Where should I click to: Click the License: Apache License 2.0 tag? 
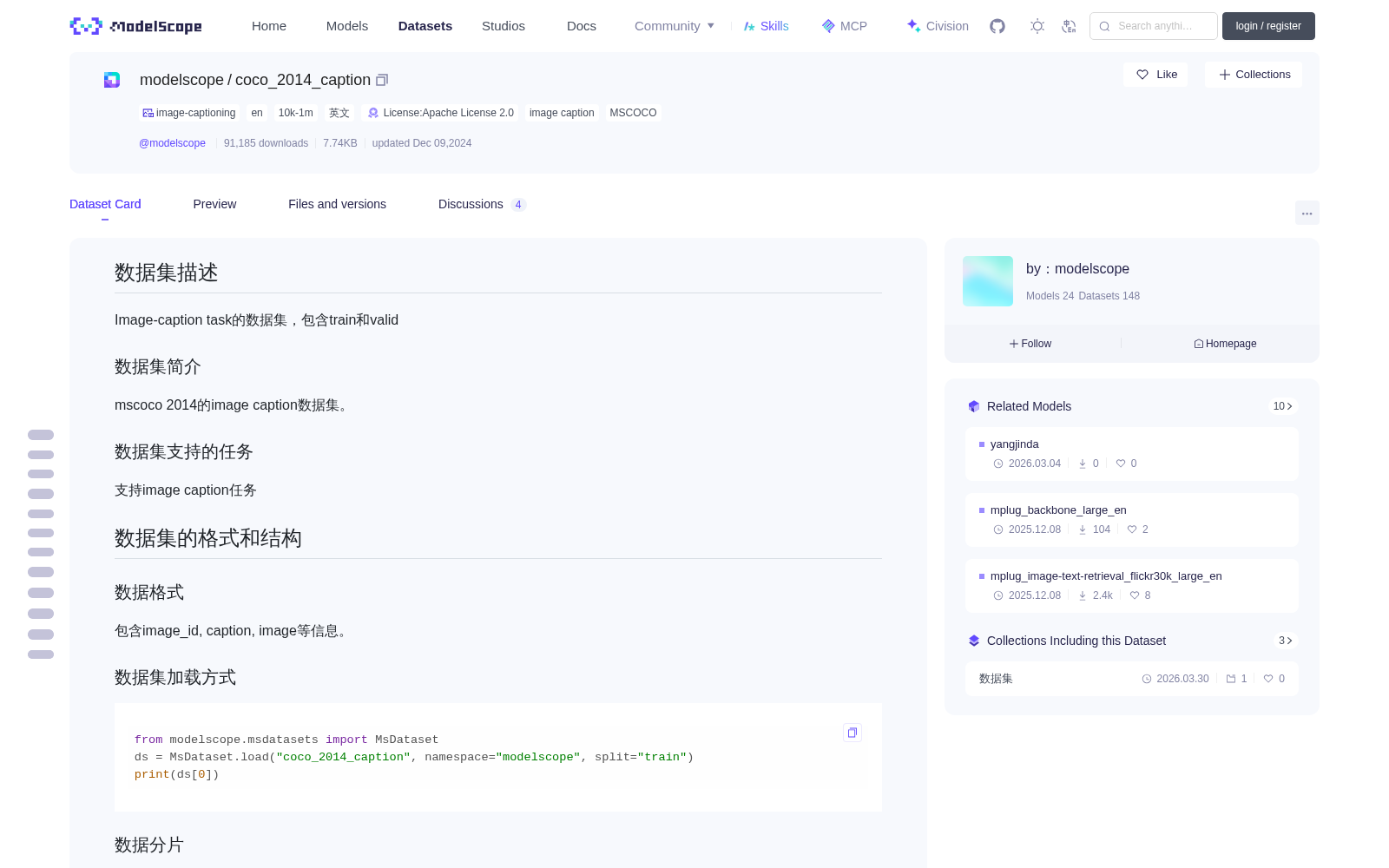pos(441,113)
